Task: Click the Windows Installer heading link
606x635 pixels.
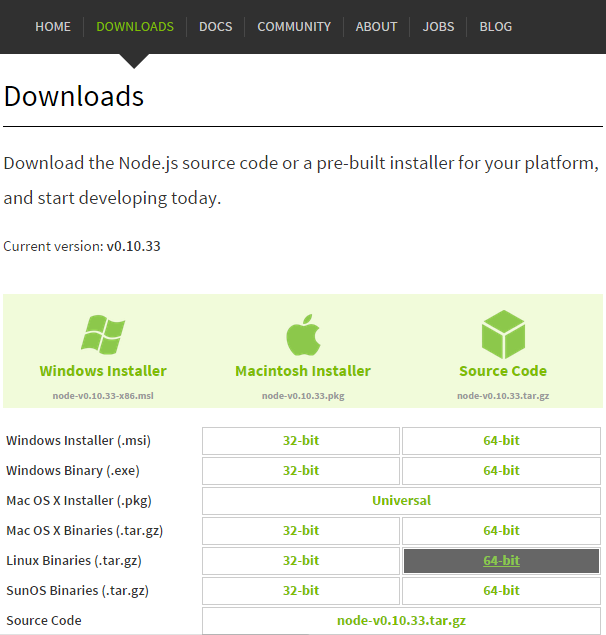Action: (x=103, y=371)
